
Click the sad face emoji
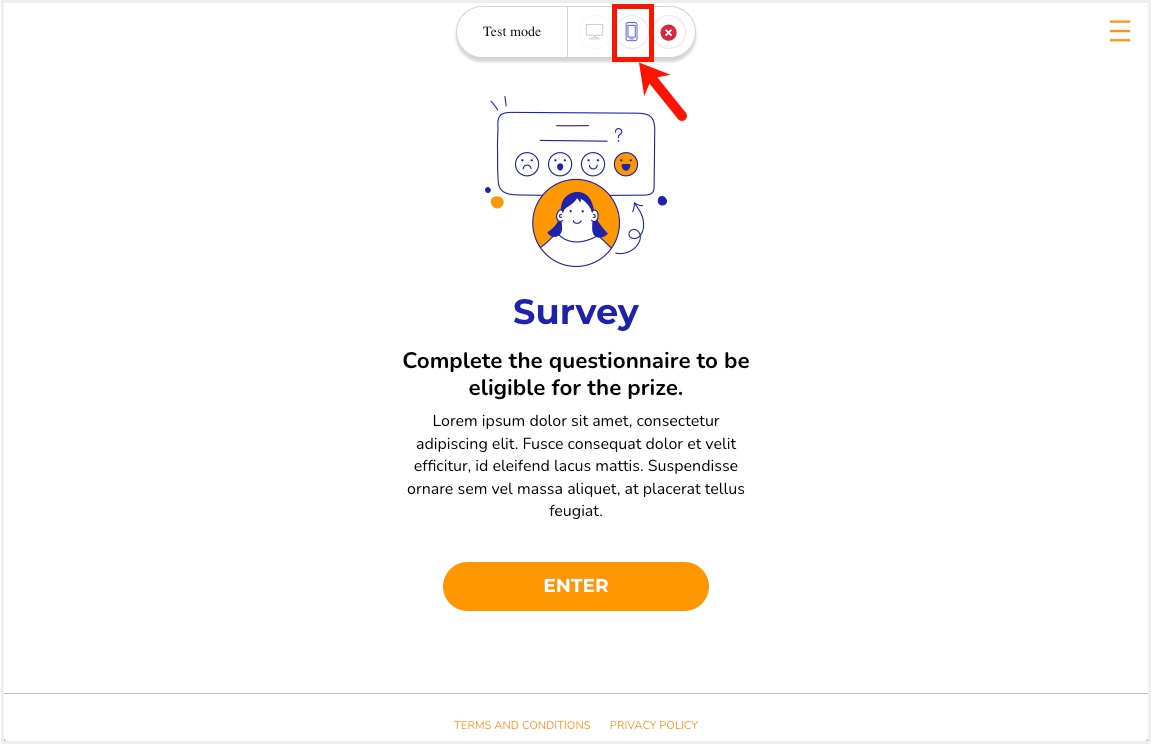point(526,164)
